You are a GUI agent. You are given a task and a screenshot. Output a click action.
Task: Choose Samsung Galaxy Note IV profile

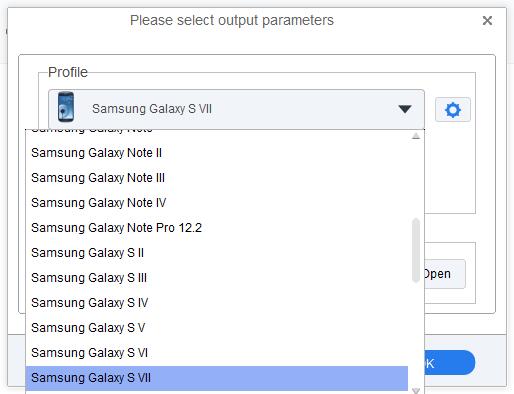click(x=217, y=203)
